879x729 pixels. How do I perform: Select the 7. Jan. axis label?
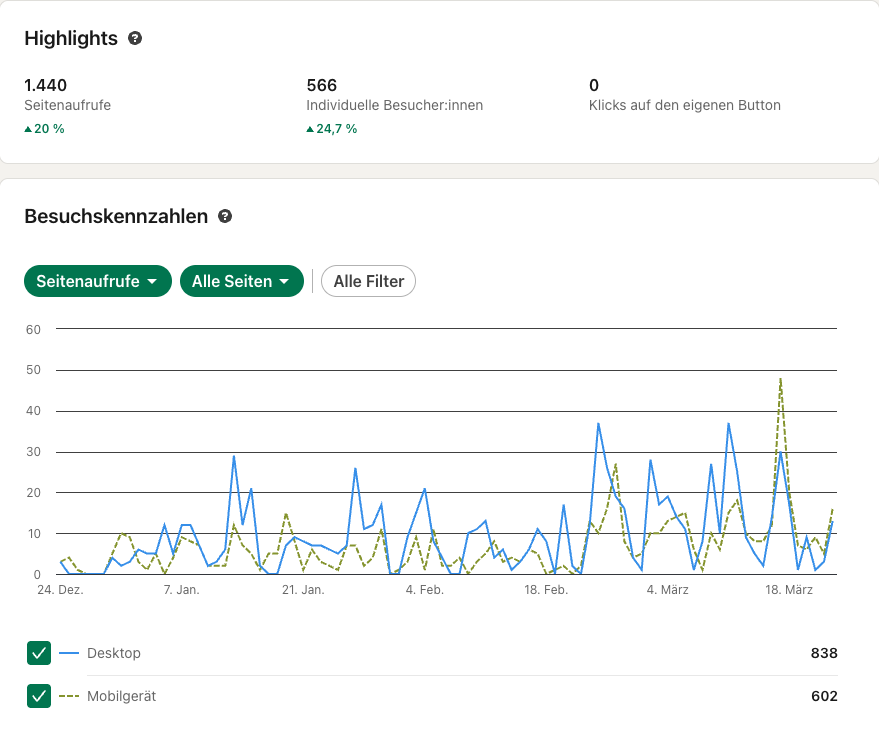[182, 590]
